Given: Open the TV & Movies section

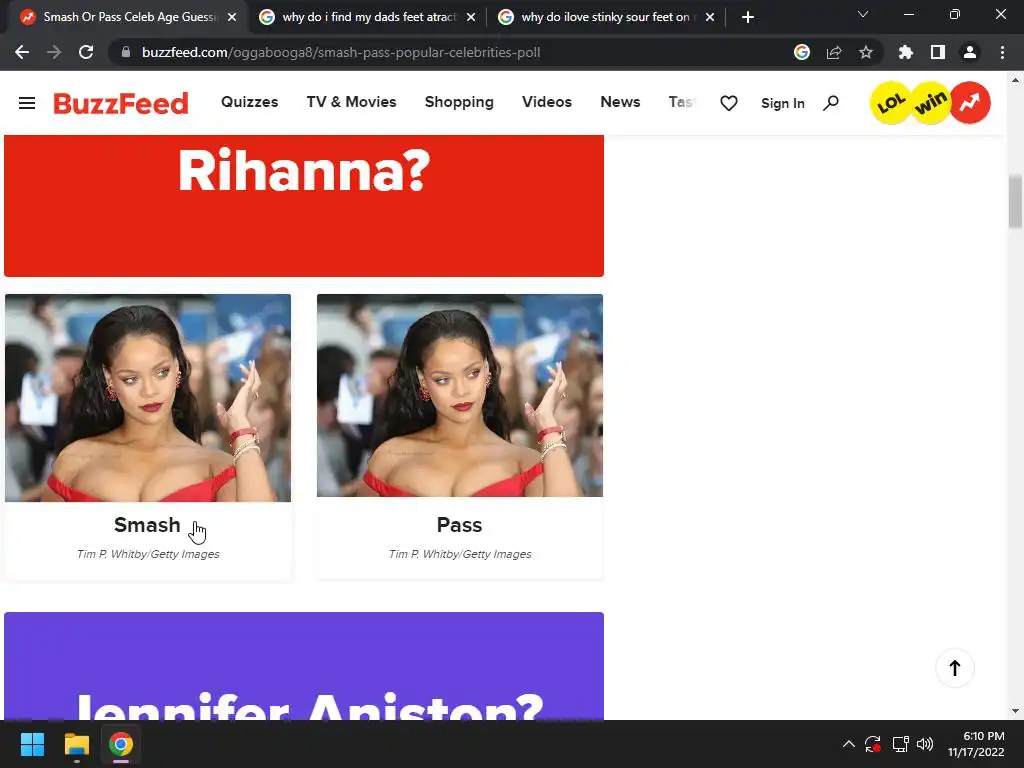Looking at the screenshot, I should click(351, 102).
